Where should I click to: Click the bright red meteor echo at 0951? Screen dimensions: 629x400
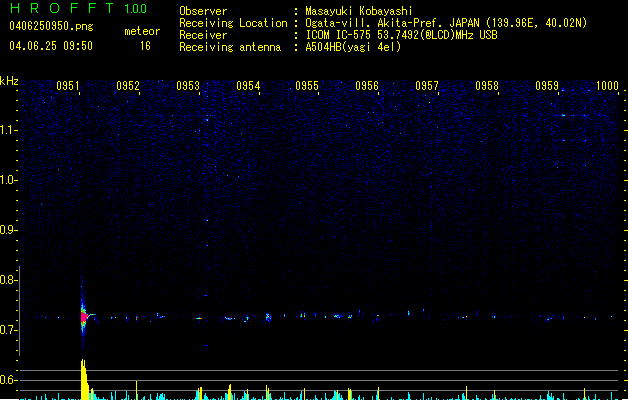[x=84, y=317]
